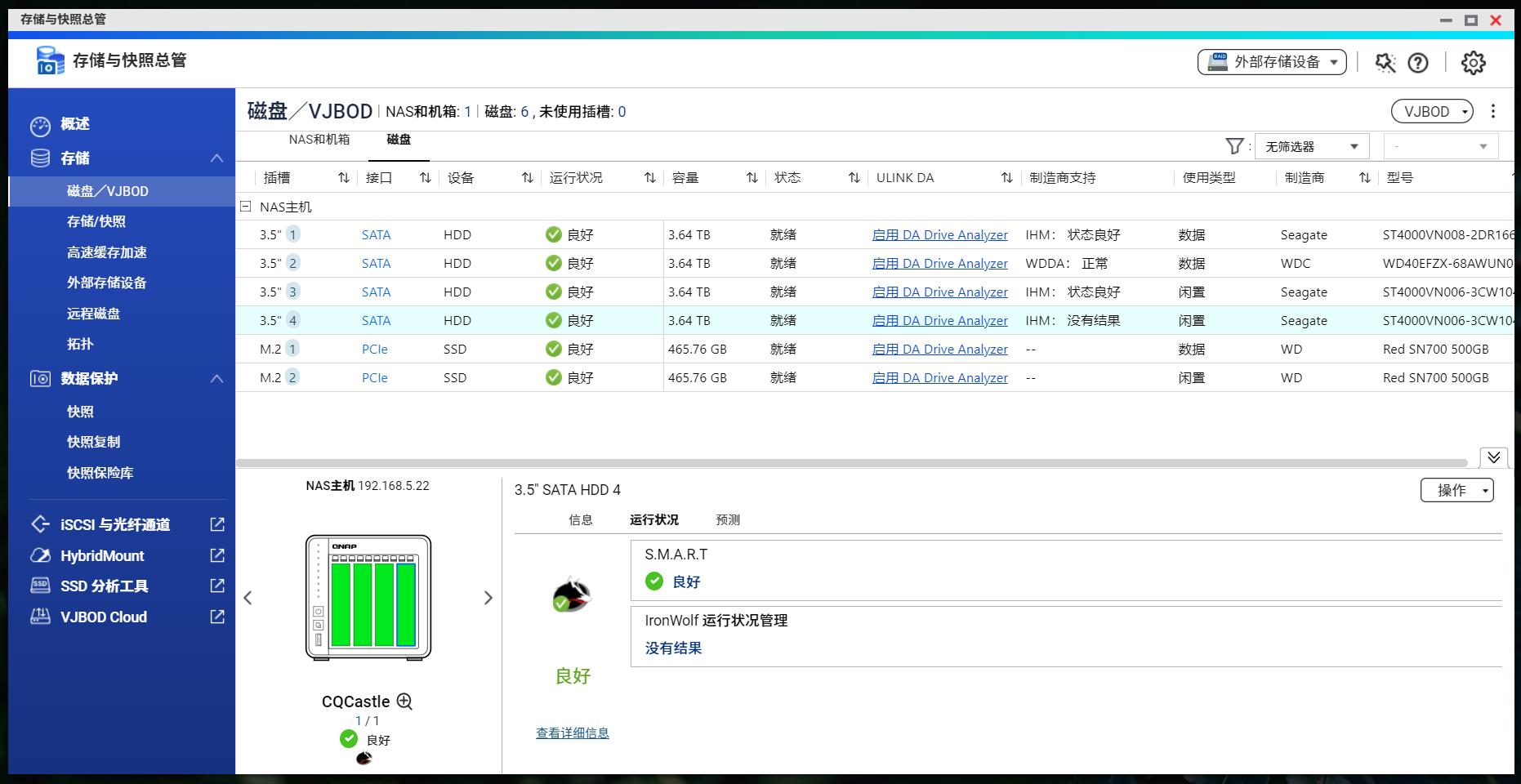
Task: Select the SSD 分析工具 sidebar icon
Action: tap(39, 586)
